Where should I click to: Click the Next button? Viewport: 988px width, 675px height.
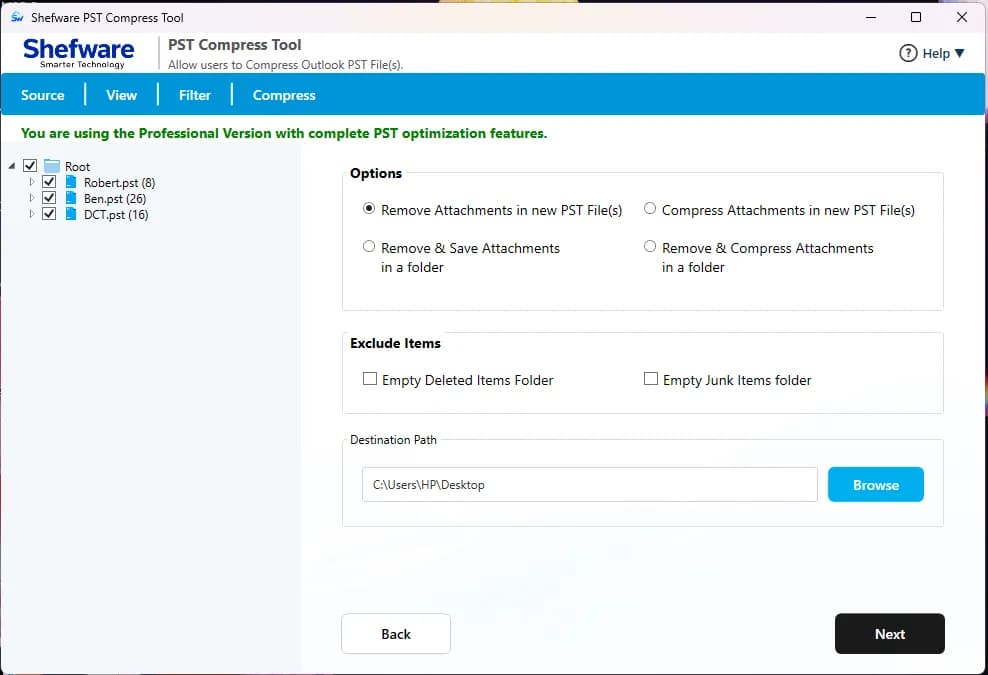pyautogui.click(x=890, y=634)
